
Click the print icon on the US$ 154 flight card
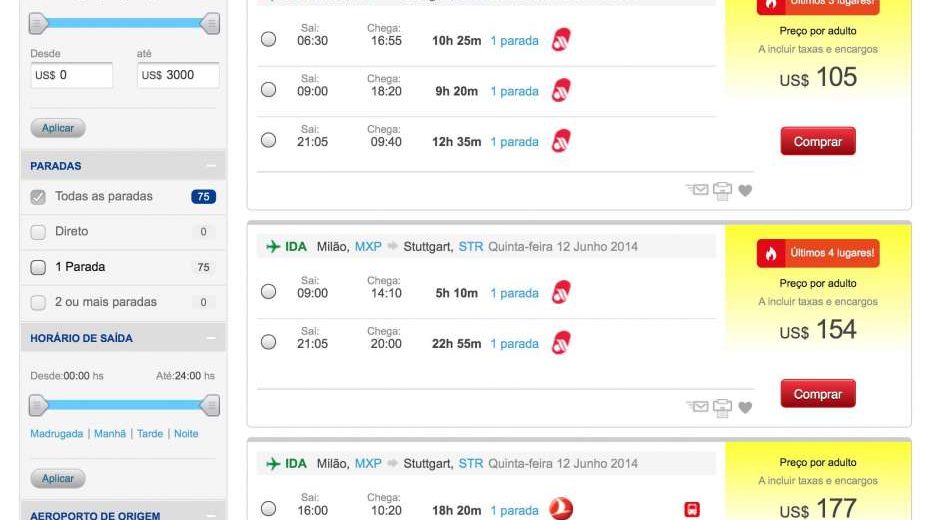click(722, 407)
